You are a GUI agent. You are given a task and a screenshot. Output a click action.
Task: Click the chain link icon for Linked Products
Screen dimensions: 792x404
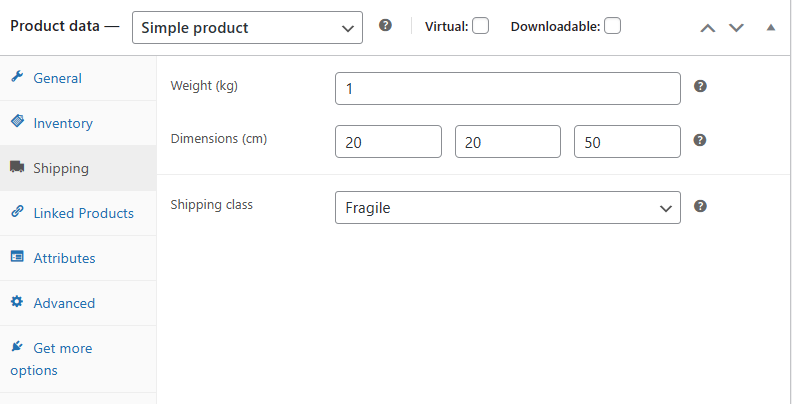(x=17, y=212)
